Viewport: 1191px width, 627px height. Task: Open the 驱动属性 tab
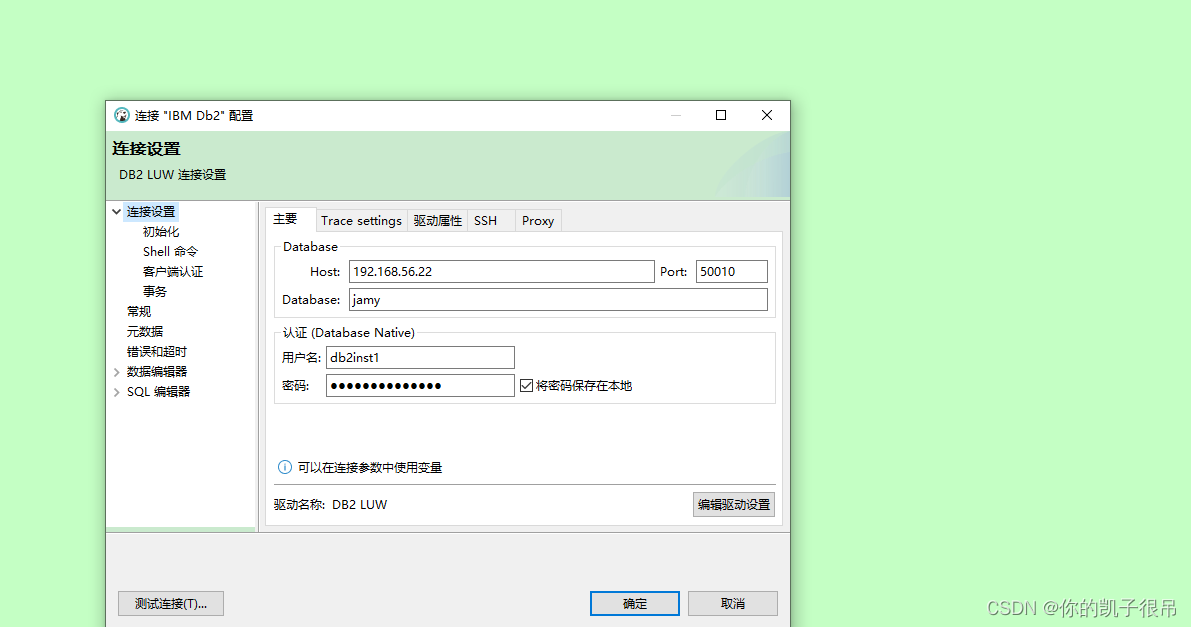click(x=438, y=220)
